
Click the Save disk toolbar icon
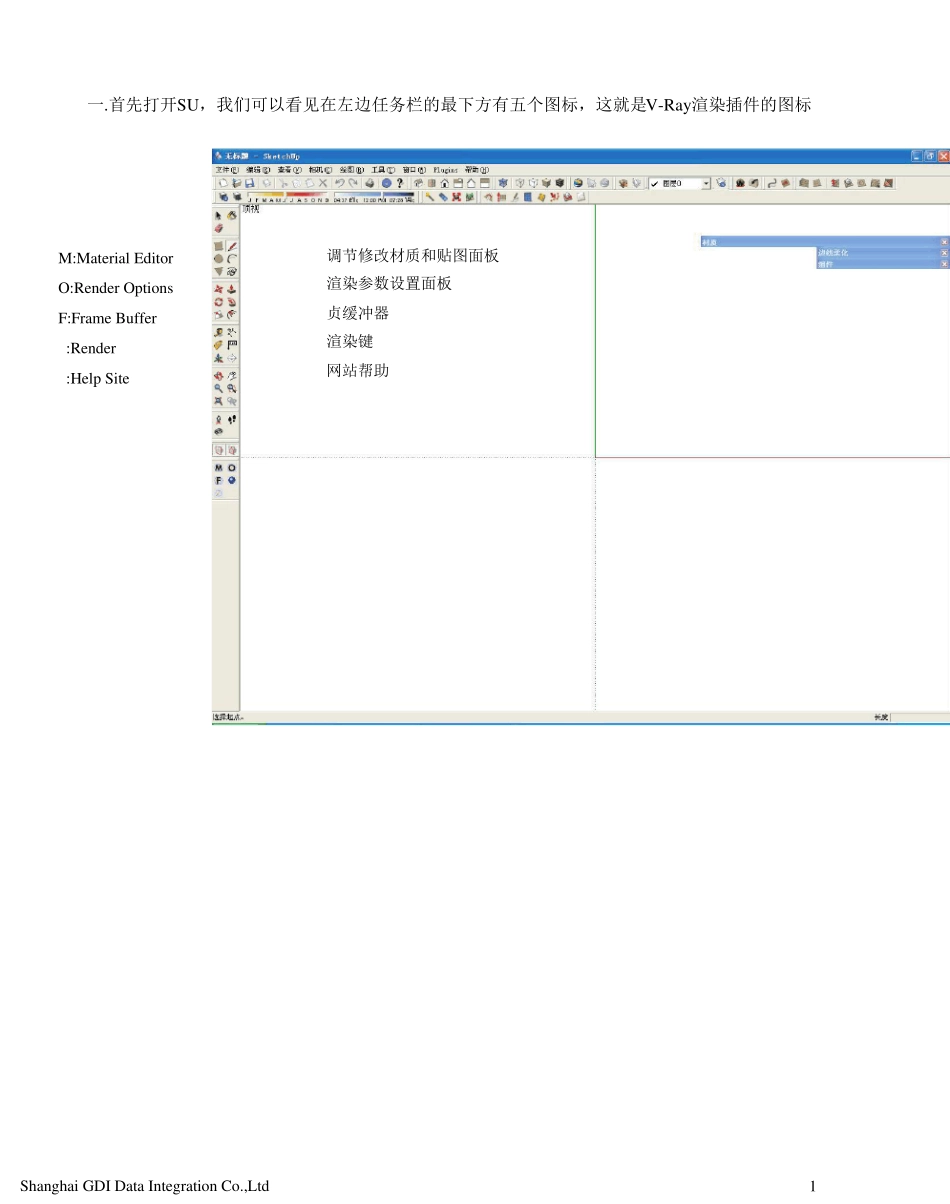click(249, 183)
